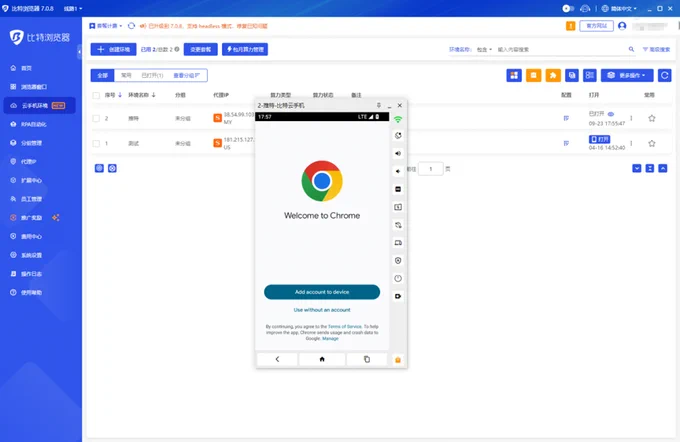Click the change plan button
Viewport: 680px width, 442px height.
[x=200, y=49]
